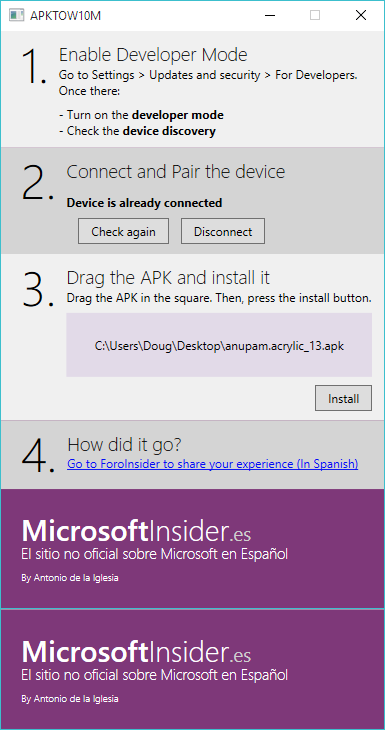Click the large step number 4
This screenshot has height=730, width=385.
(x=38, y=455)
